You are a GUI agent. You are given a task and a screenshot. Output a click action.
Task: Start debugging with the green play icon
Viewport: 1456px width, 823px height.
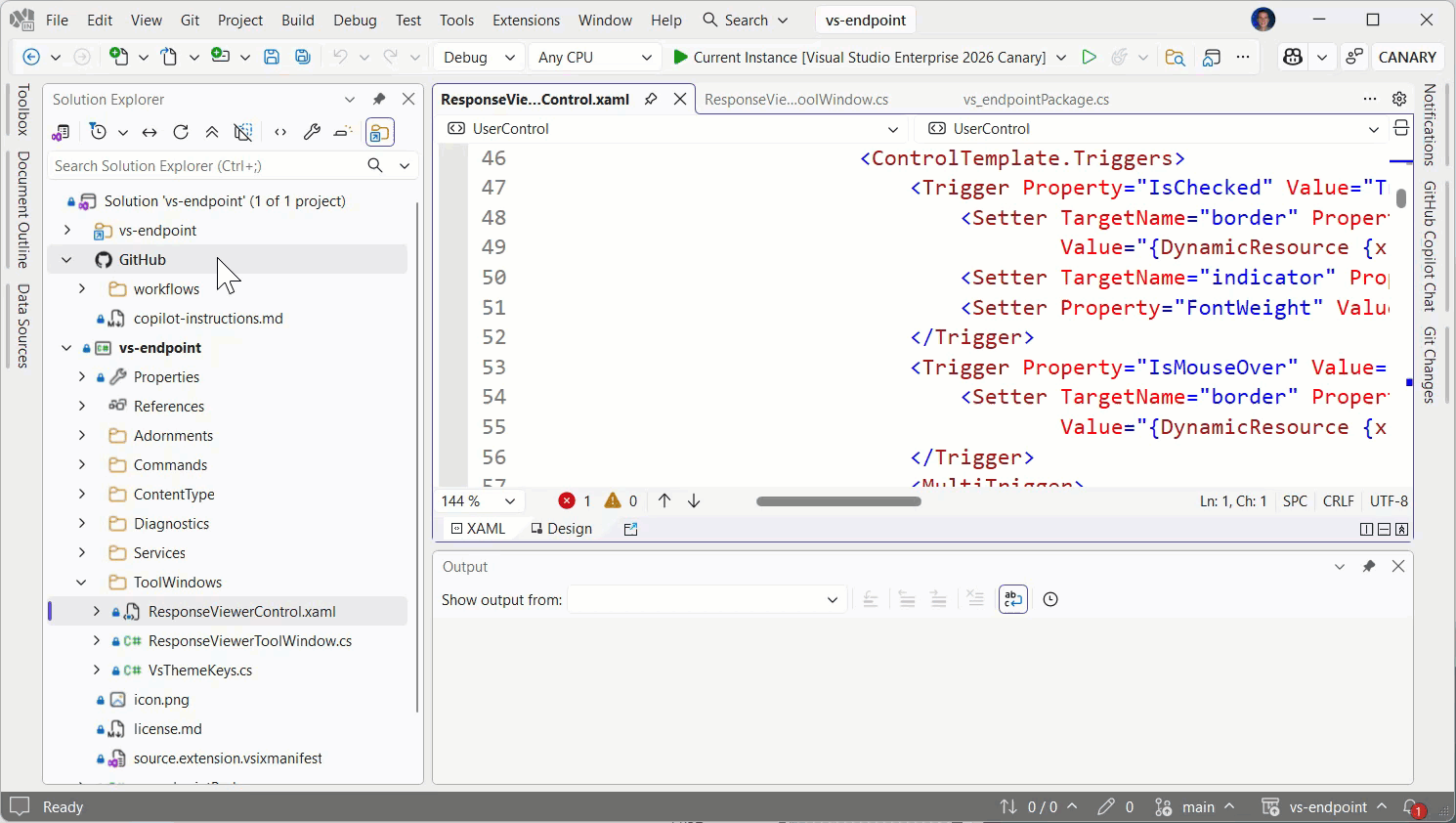click(x=1090, y=57)
